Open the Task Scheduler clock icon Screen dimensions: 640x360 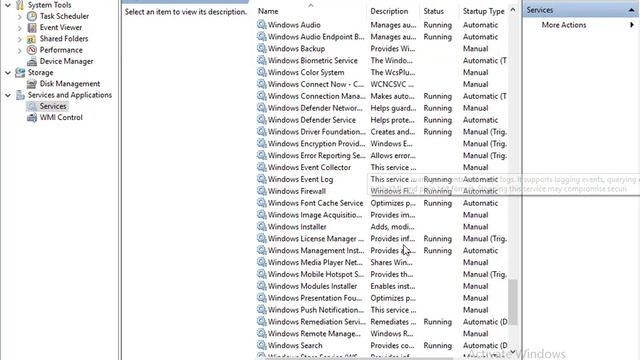click(32, 16)
